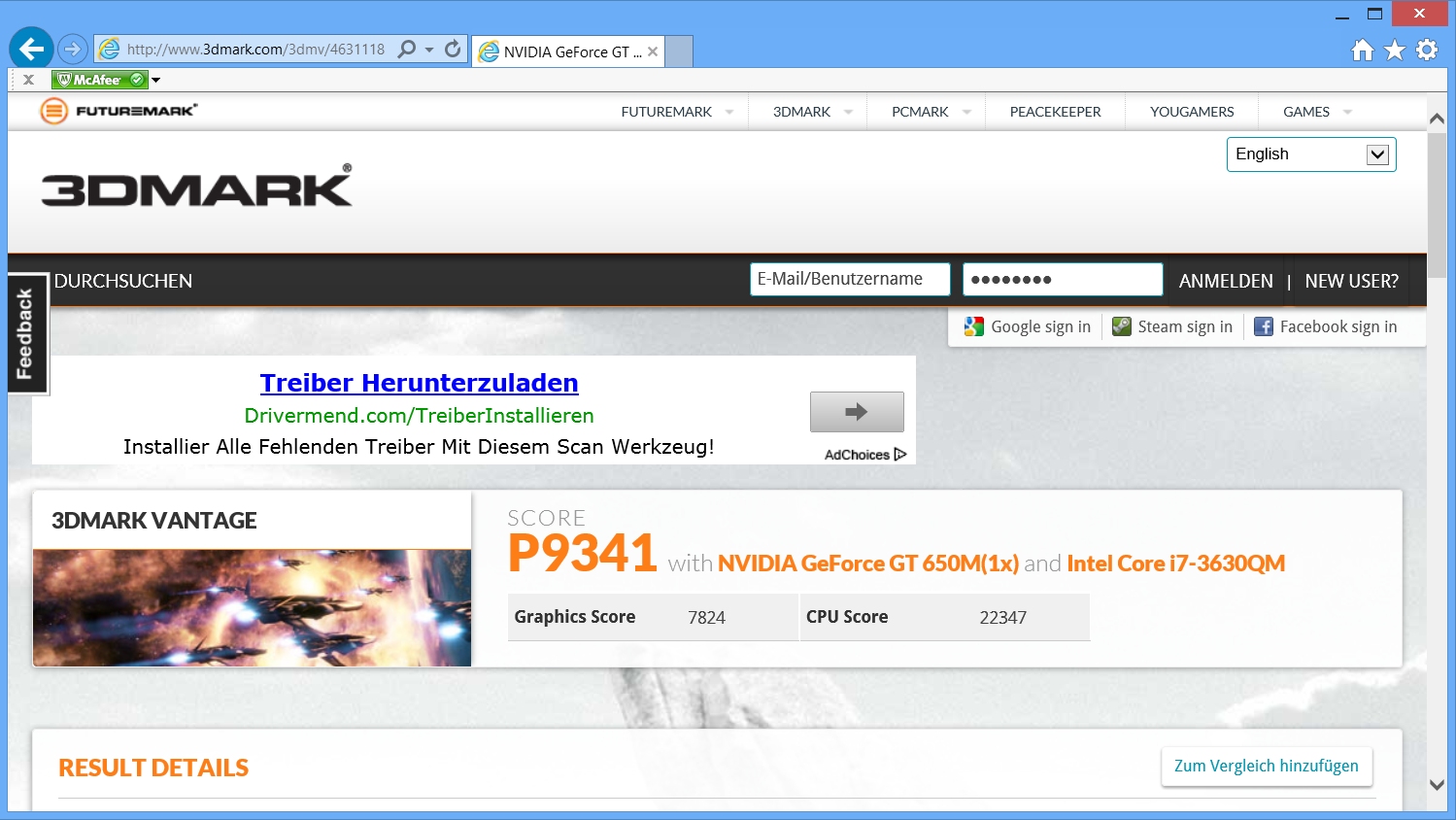Focus the password field
Image resolution: width=1456 pixels, height=820 pixels.
(1063, 279)
